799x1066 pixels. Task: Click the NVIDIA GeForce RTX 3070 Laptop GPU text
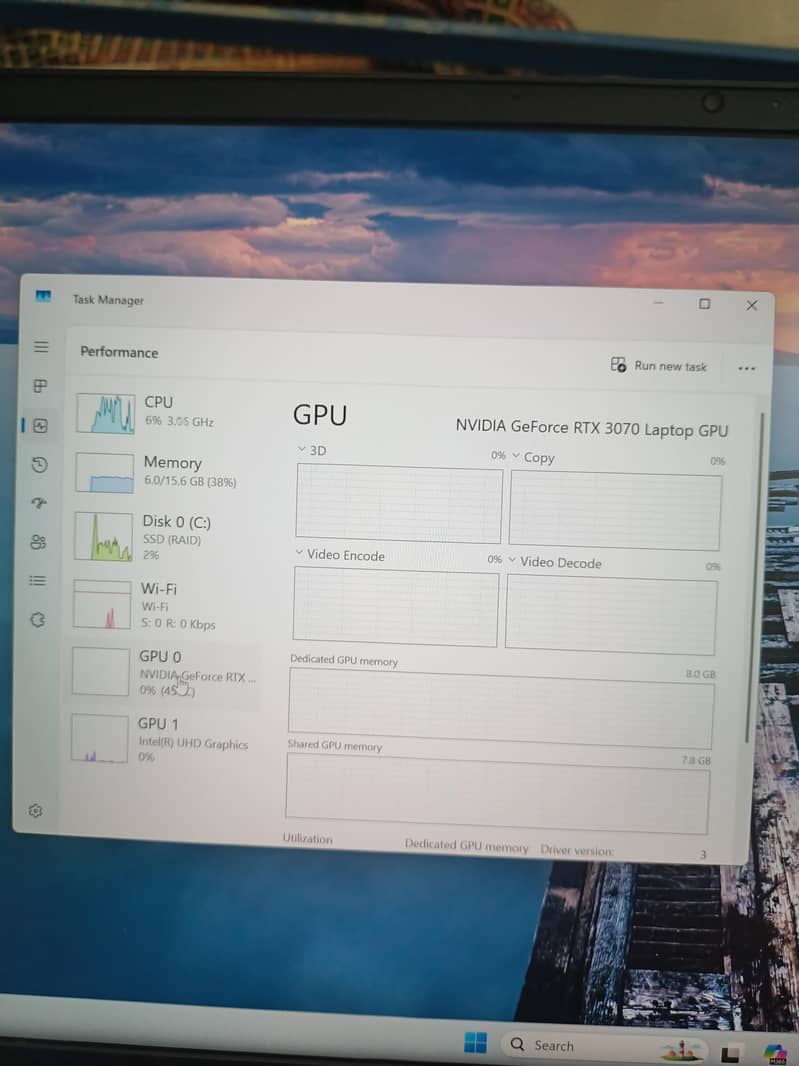(592, 428)
